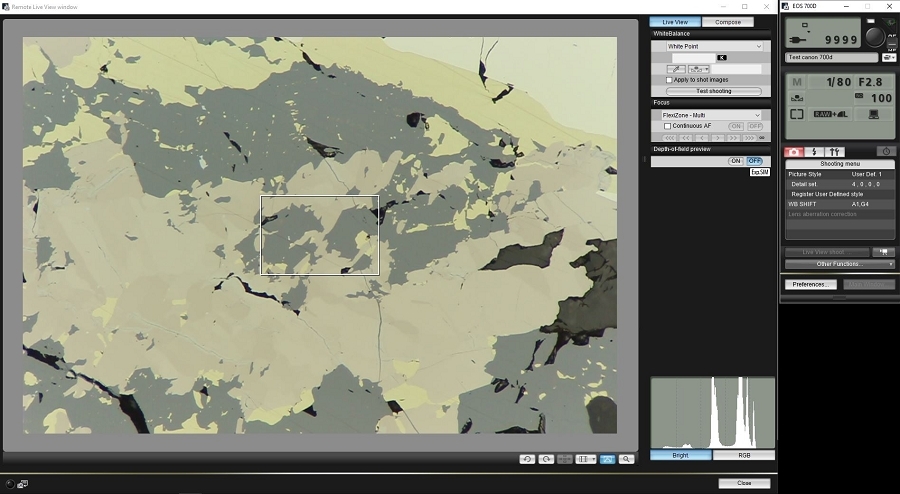Rotate the live view image right

(546, 458)
